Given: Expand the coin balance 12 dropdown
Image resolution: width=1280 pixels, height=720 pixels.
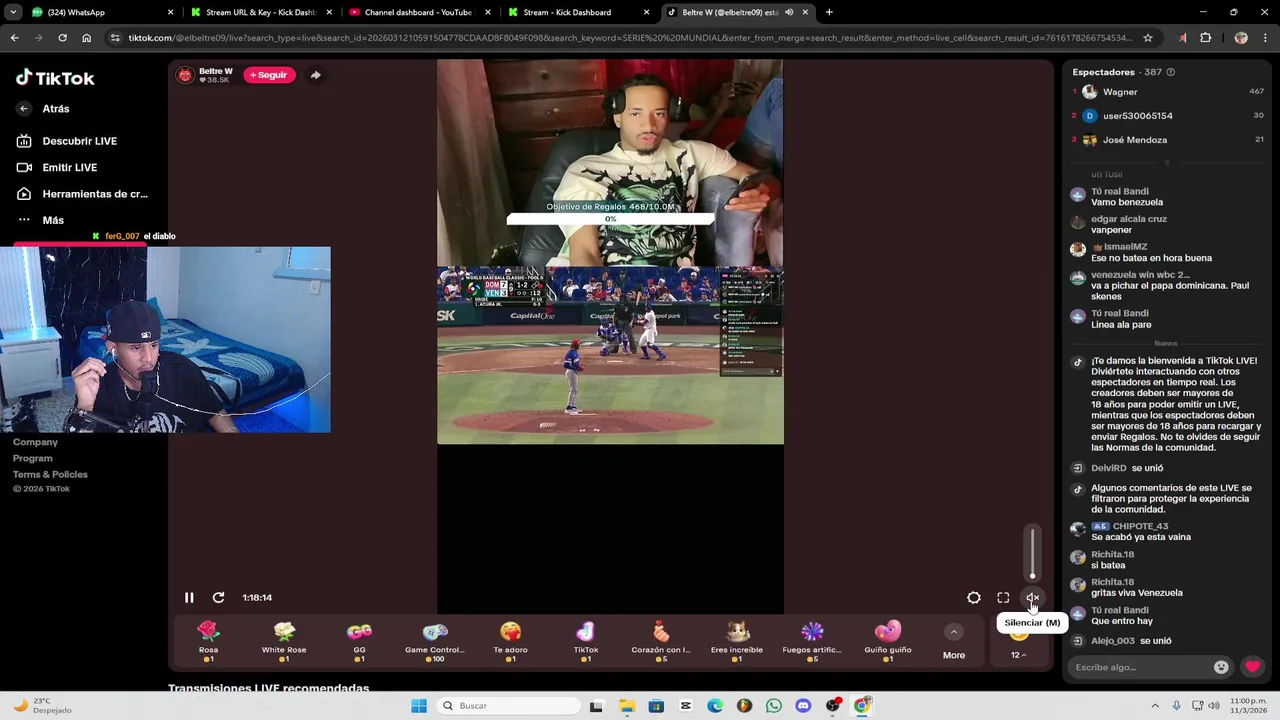Looking at the screenshot, I should coord(1018,655).
